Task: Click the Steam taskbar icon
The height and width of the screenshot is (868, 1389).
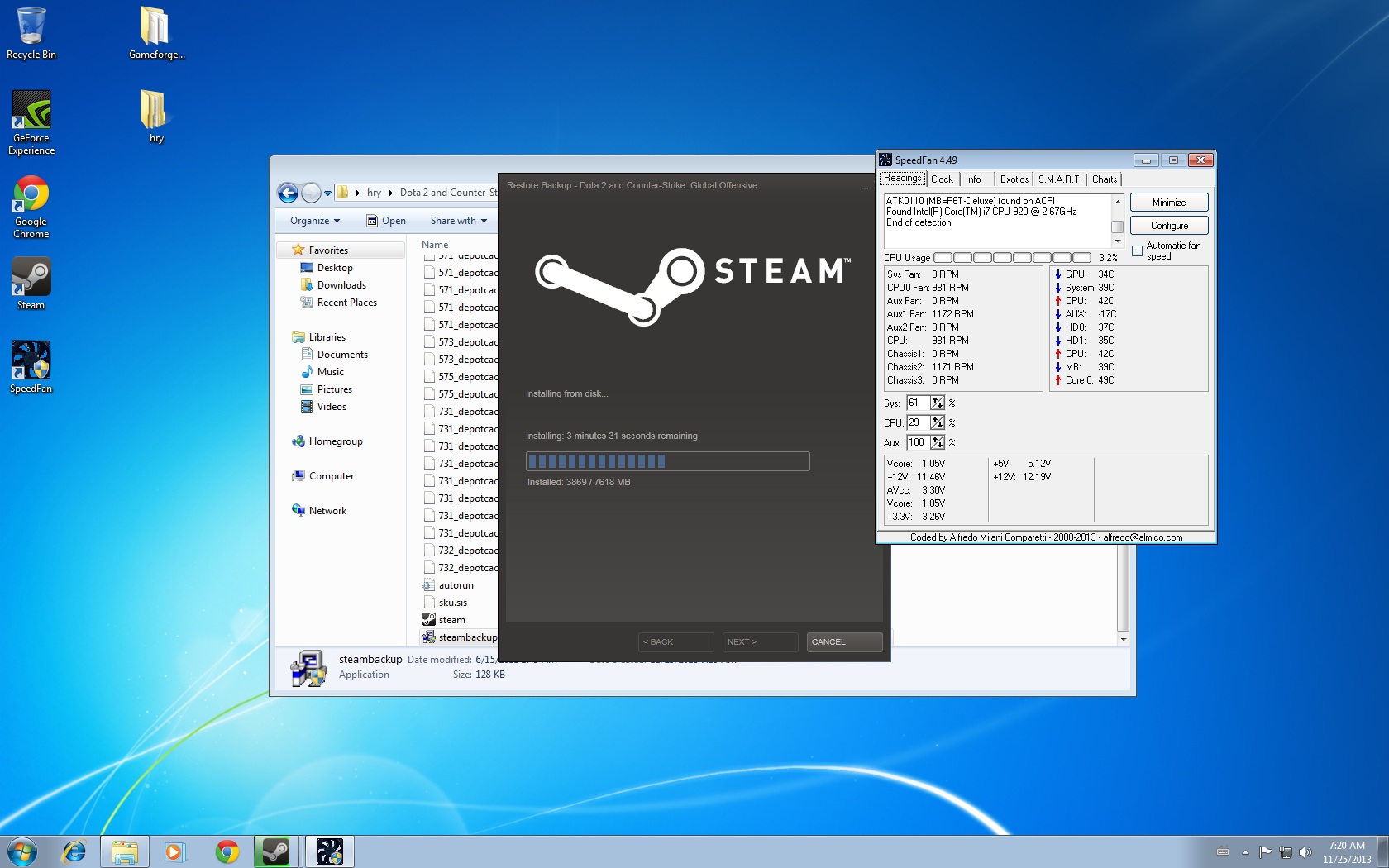Action: tap(275, 851)
